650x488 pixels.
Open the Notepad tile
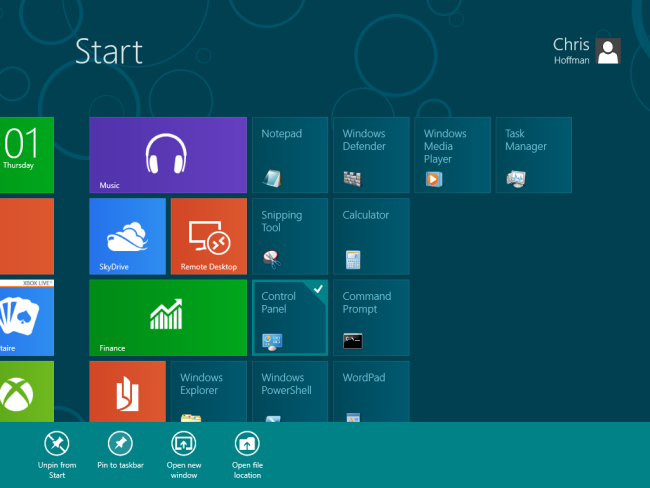click(290, 155)
